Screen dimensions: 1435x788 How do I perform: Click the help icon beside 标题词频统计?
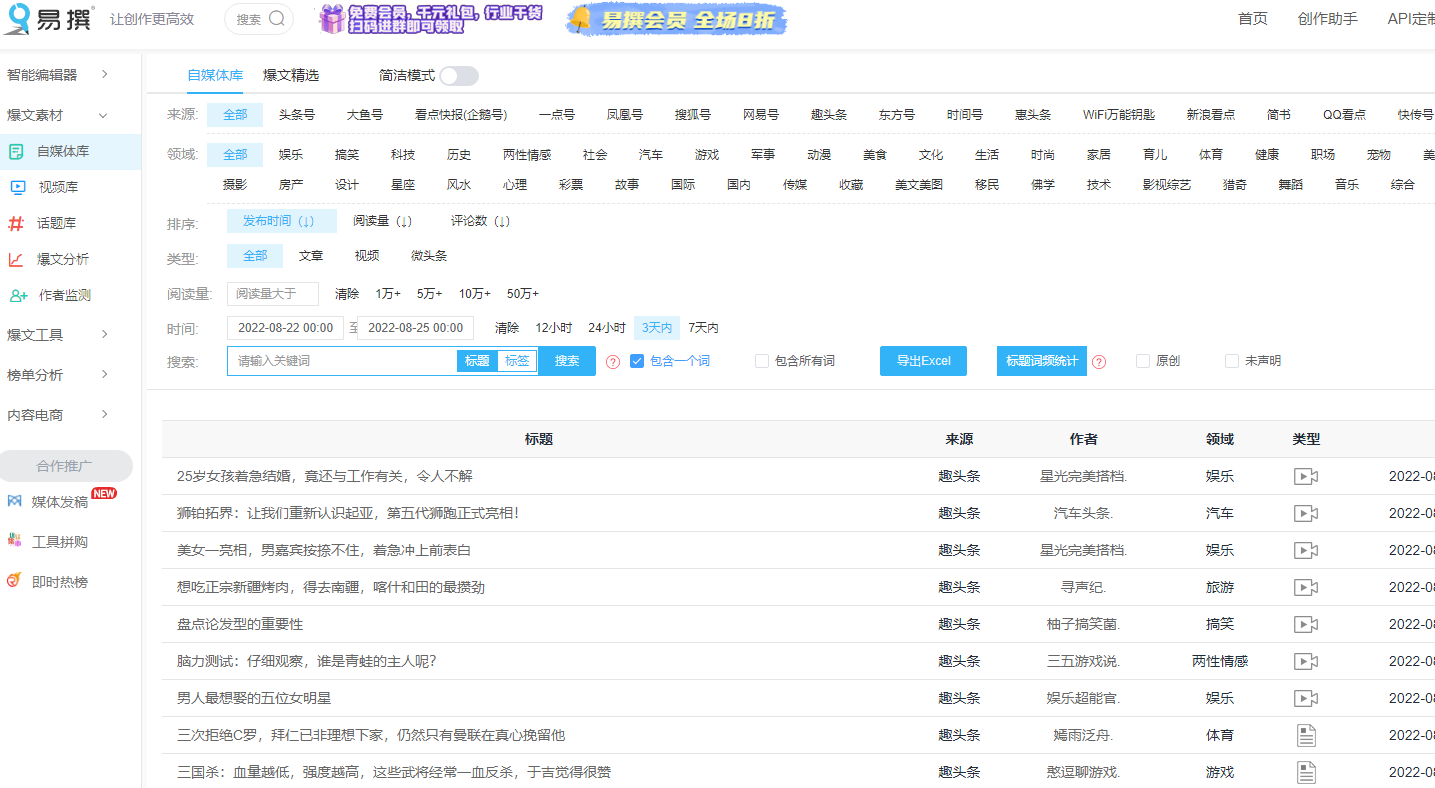(1099, 361)
